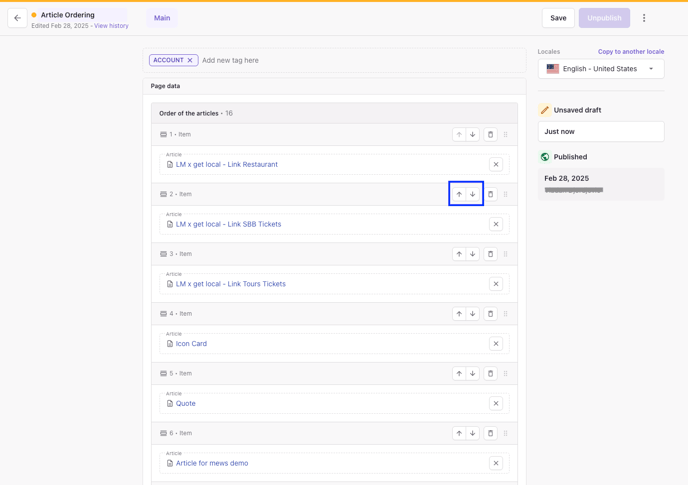Open Article for mews demo link

[212, 463]
